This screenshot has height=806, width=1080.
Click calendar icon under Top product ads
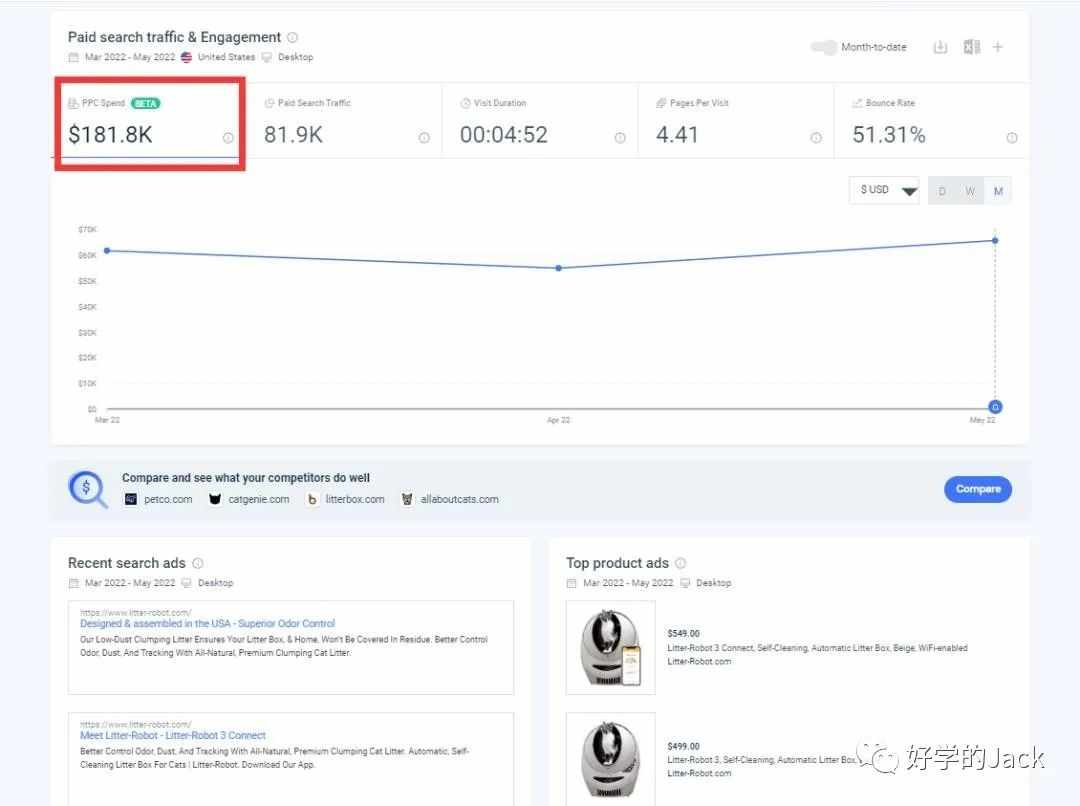pyautogui.click(x=571, y=583)
